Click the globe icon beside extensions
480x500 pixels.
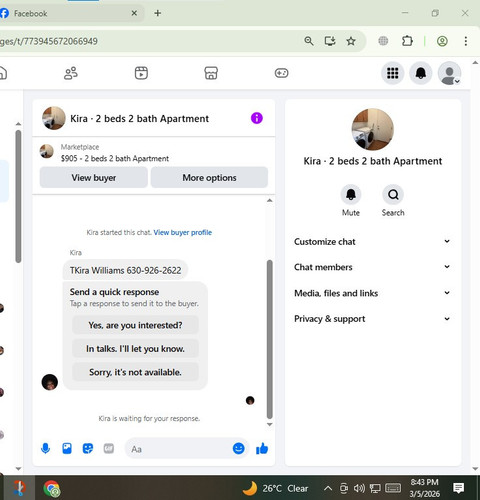point(383,41)
